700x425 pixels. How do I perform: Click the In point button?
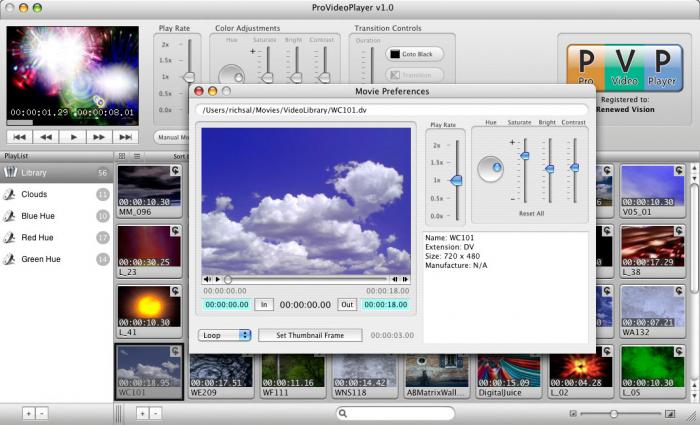click(264, 304)
